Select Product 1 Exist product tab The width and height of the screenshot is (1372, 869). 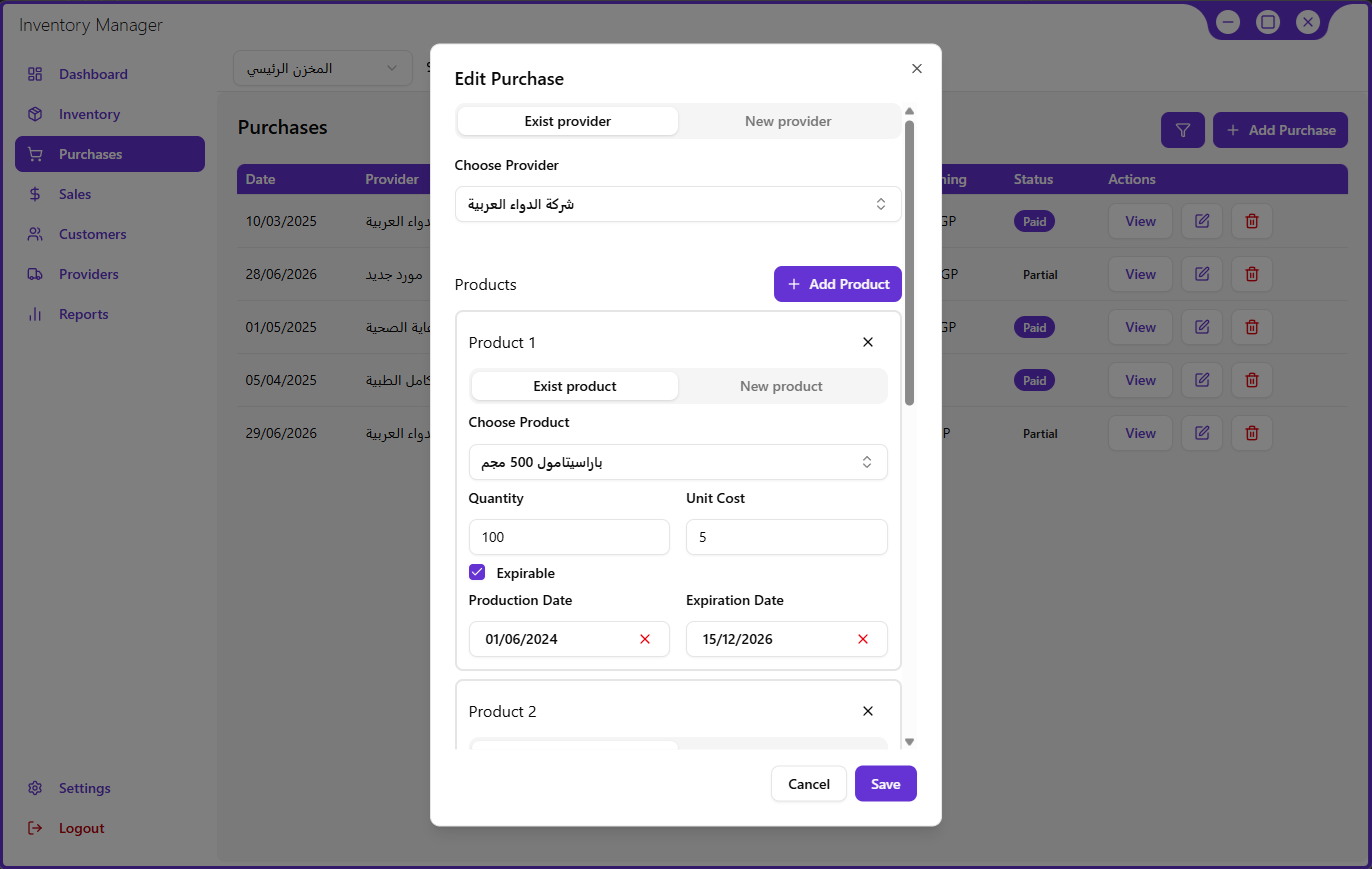pos(575,386)
